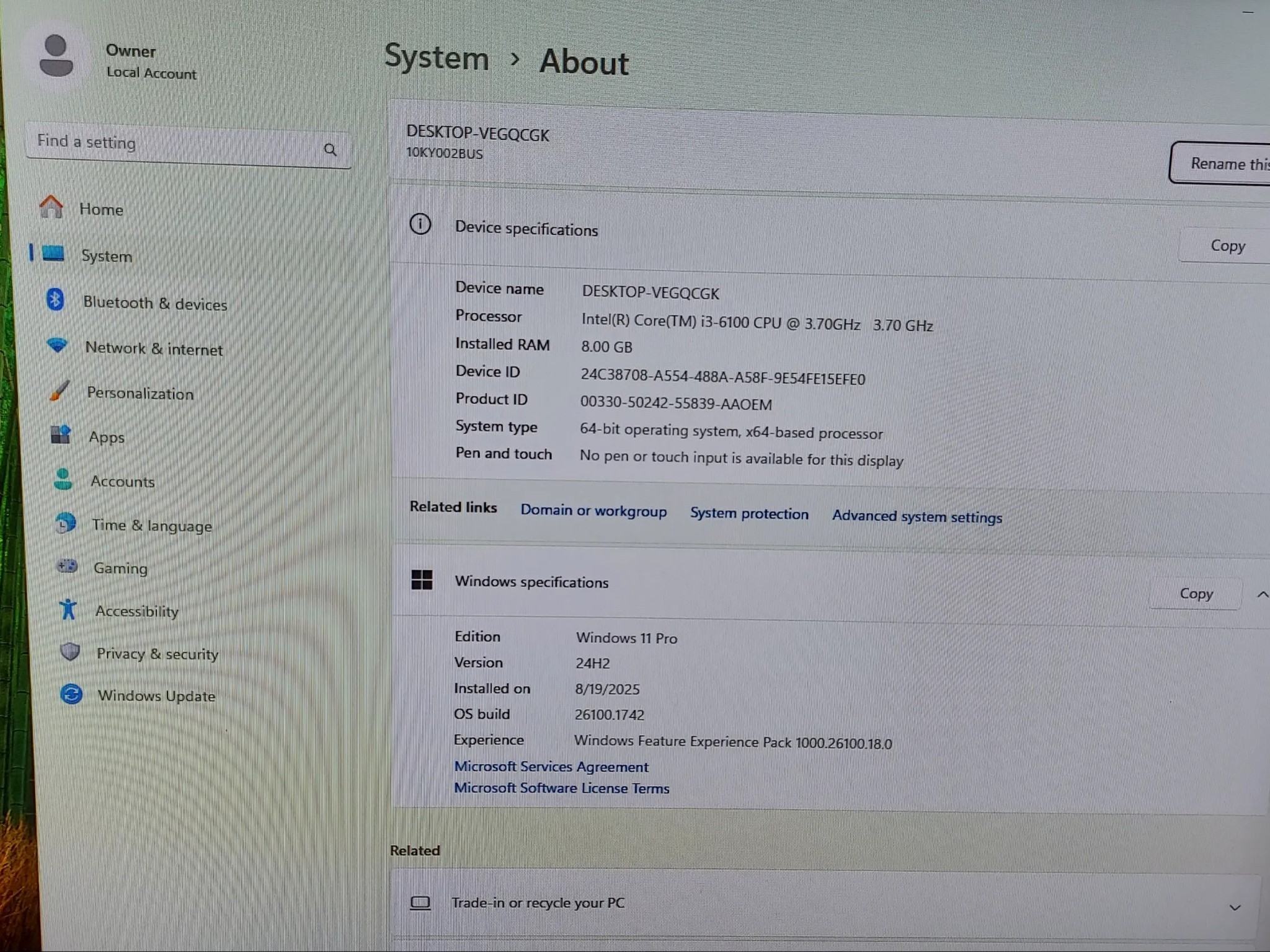Click the OS build value 26100.1742
The image size is (1270, 952).
(610, 715)
